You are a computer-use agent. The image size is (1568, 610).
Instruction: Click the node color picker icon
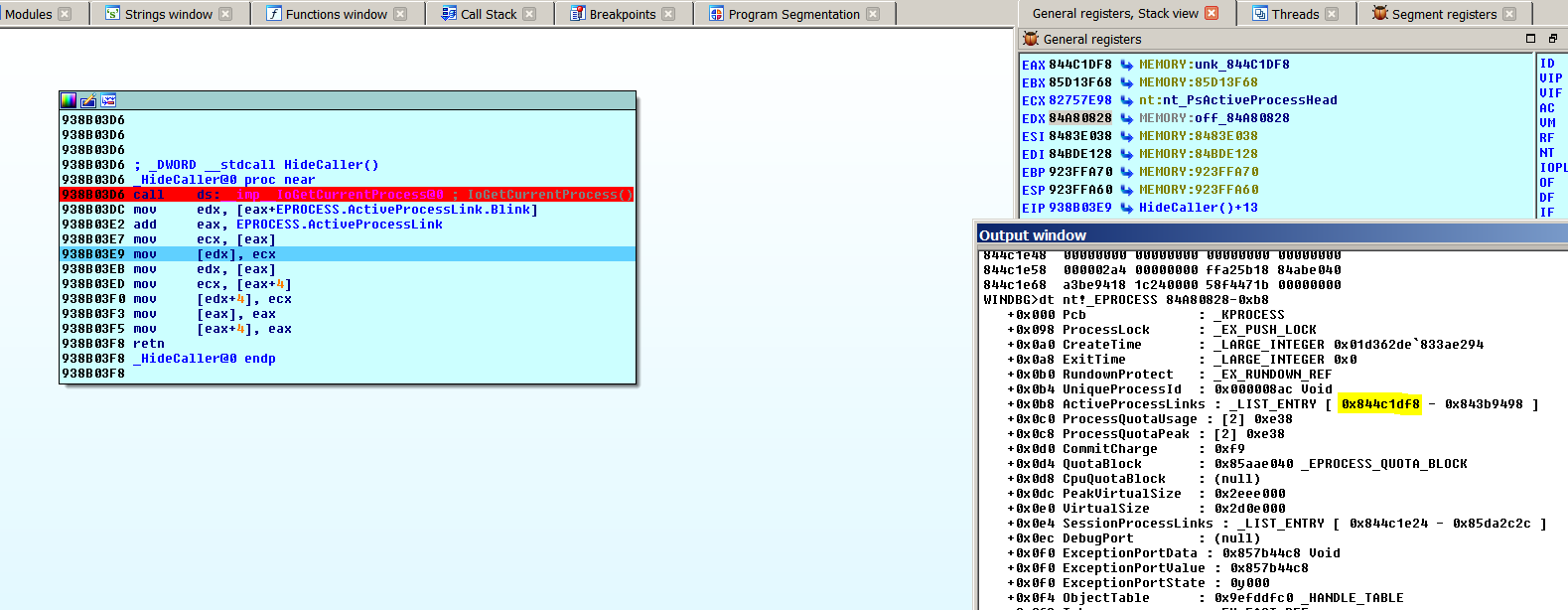coord(69,100)
